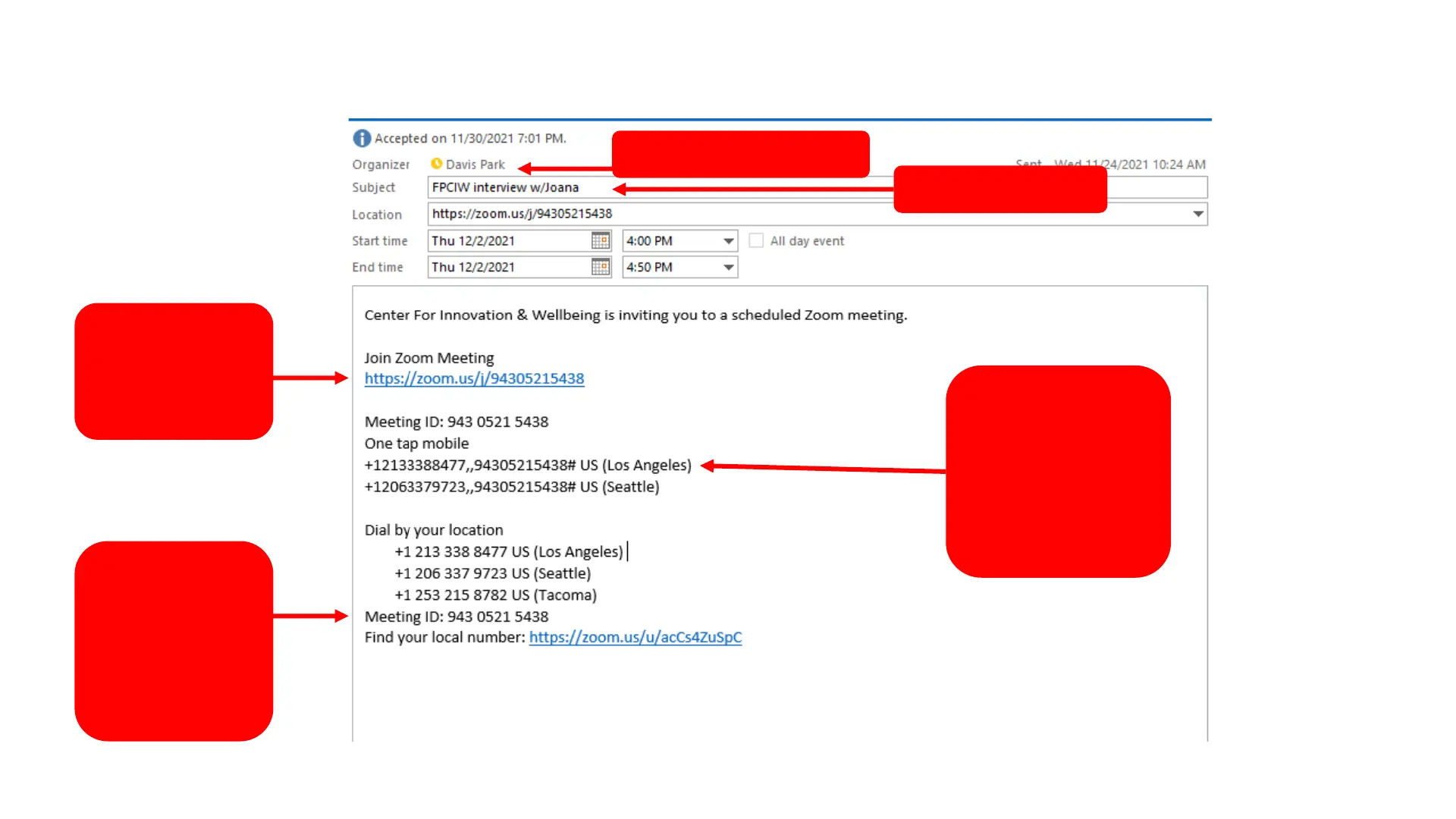Click the organizer name Davis Park
Screen dimensions: 1456x819
click(x=475, y=165)
